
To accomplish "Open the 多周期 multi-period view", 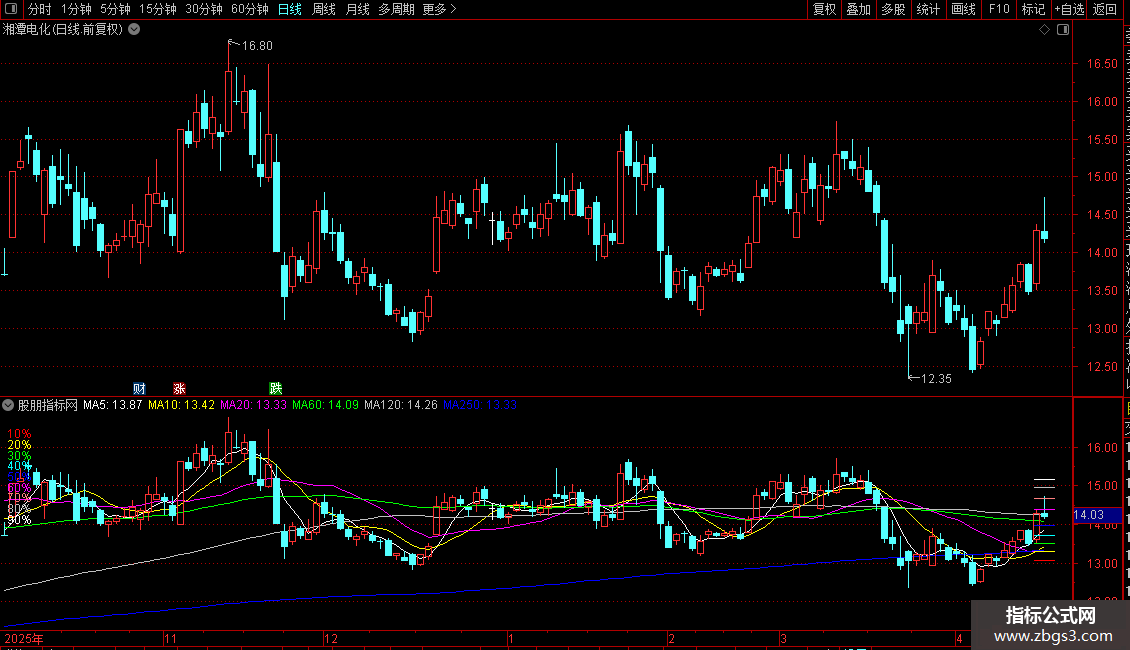I will pos(396,9).
